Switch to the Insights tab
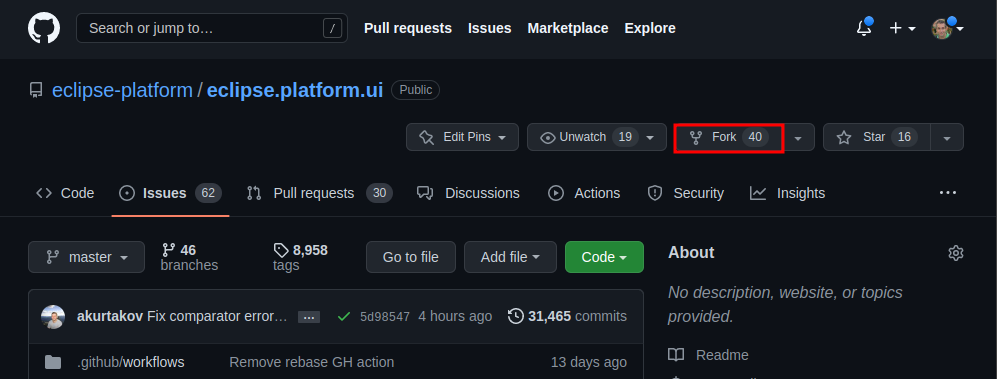Screen dimensions: 997x379 click(x=787, y=193)
